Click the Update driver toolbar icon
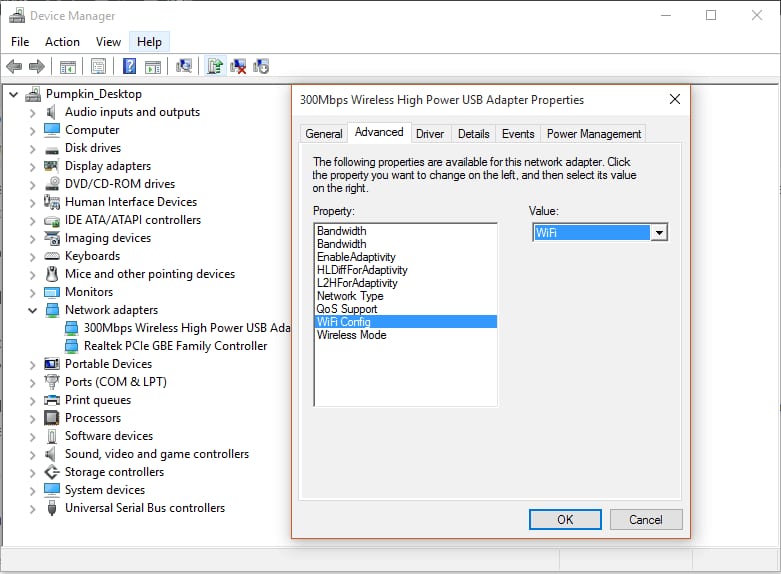This screenshot has height=574, width=781. (x=215, y=66)
